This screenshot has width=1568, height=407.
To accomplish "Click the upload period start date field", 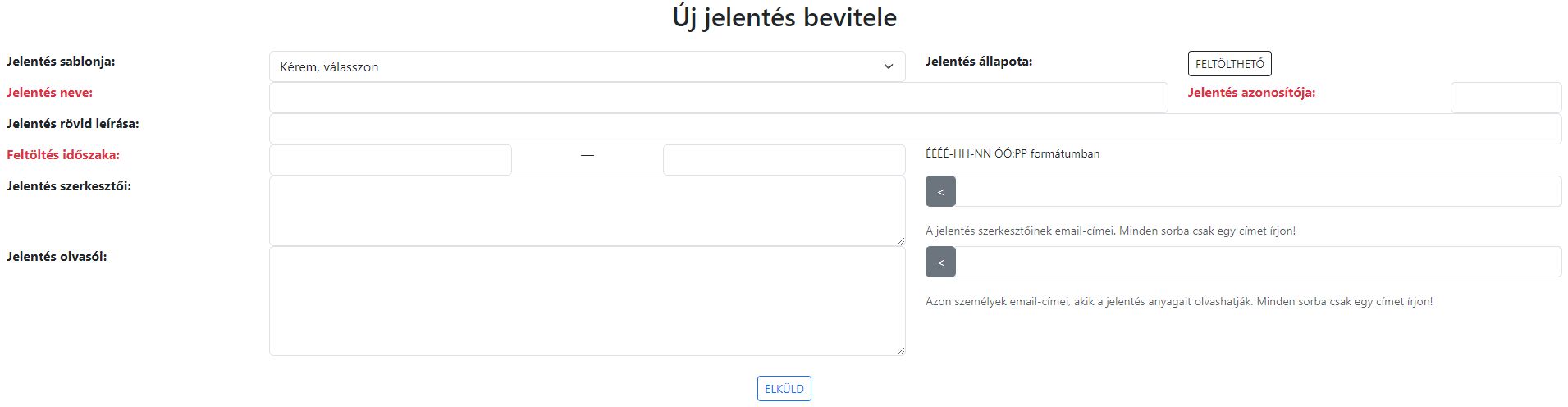I will [x=390, y=160].
